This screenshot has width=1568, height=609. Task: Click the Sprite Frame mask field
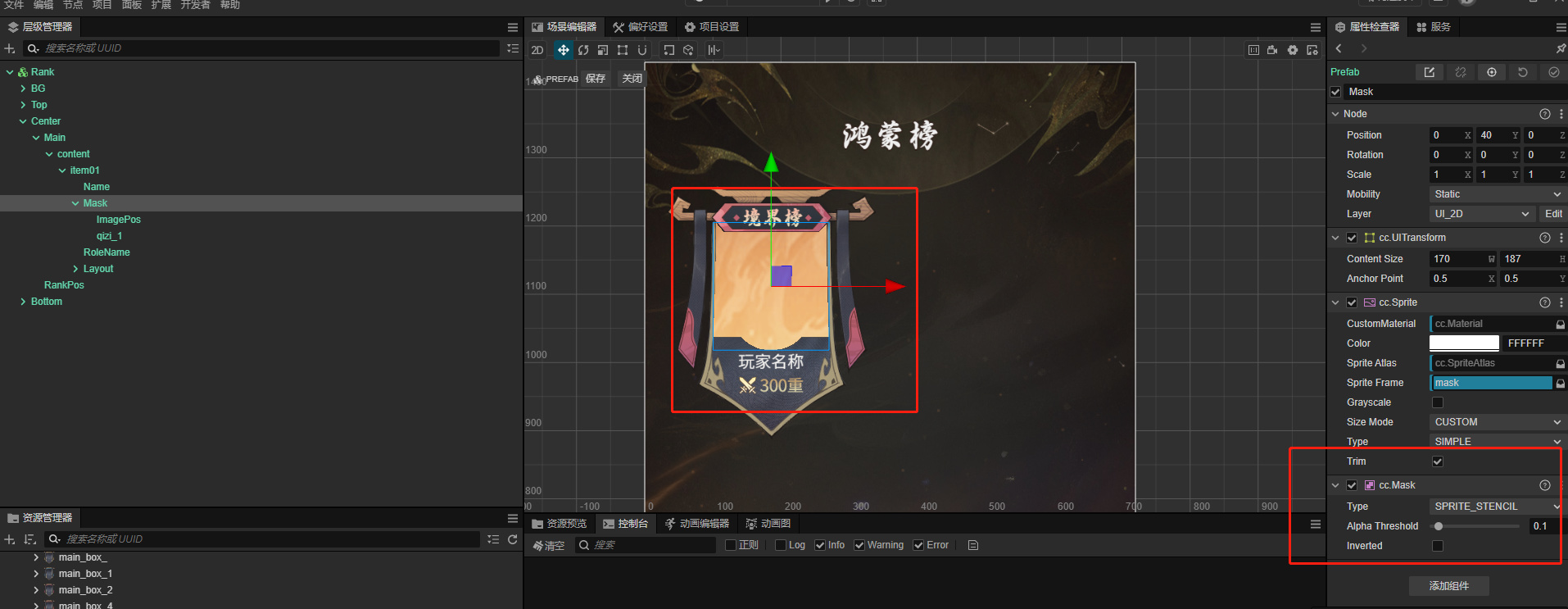click(1491, 383)
